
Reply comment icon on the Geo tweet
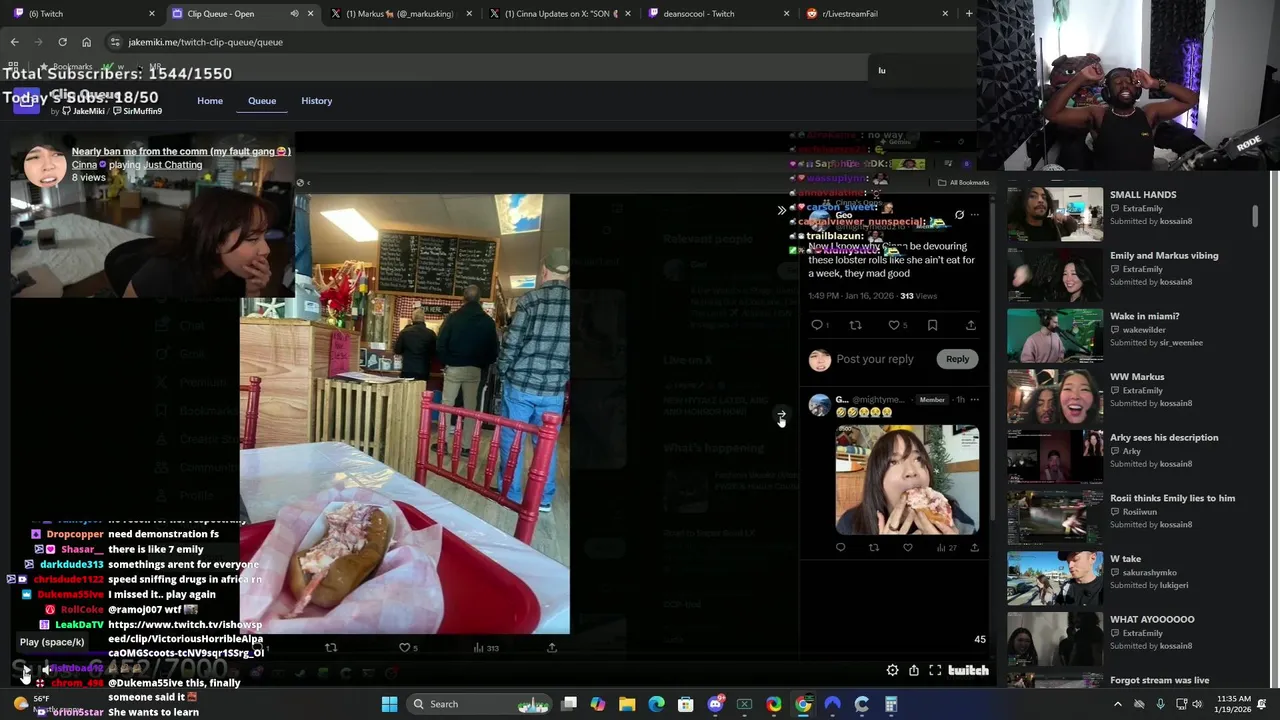coord(817,325)
